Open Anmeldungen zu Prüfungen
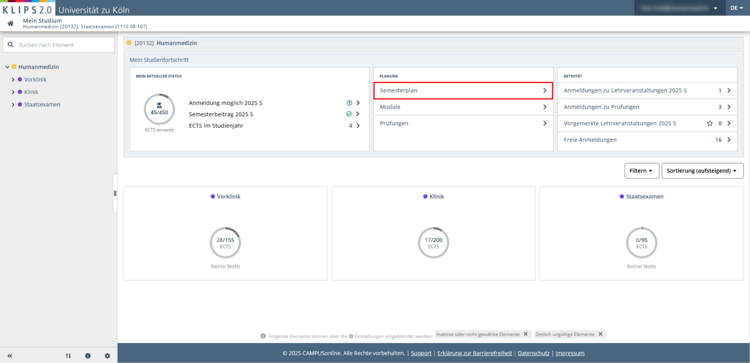This screenshot has width=750, height=363. tap(647, 107)
